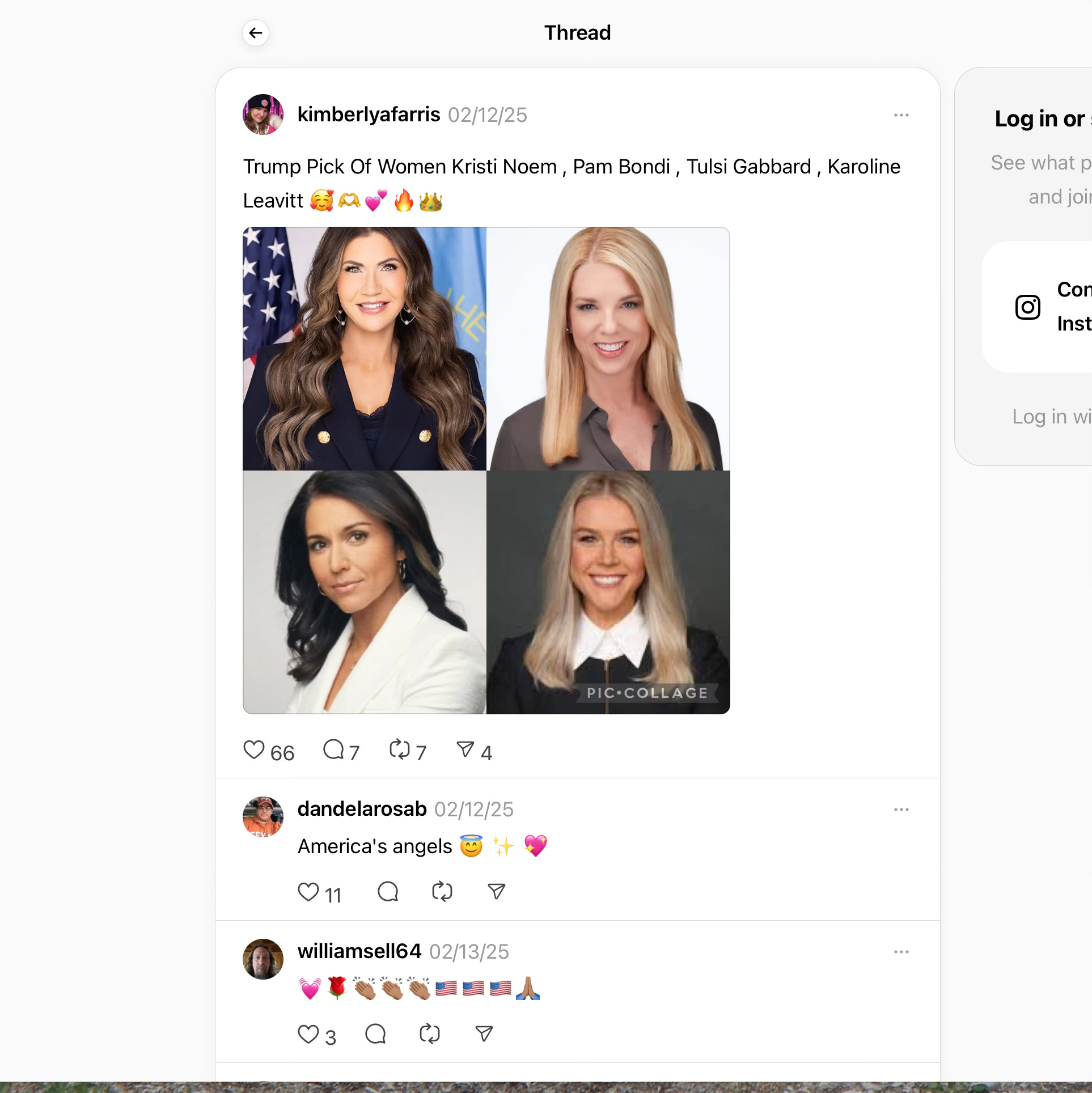Repost dandelarosab's comment
This screenshot has height=1093, width=1092.
click(x=442, y=892)
